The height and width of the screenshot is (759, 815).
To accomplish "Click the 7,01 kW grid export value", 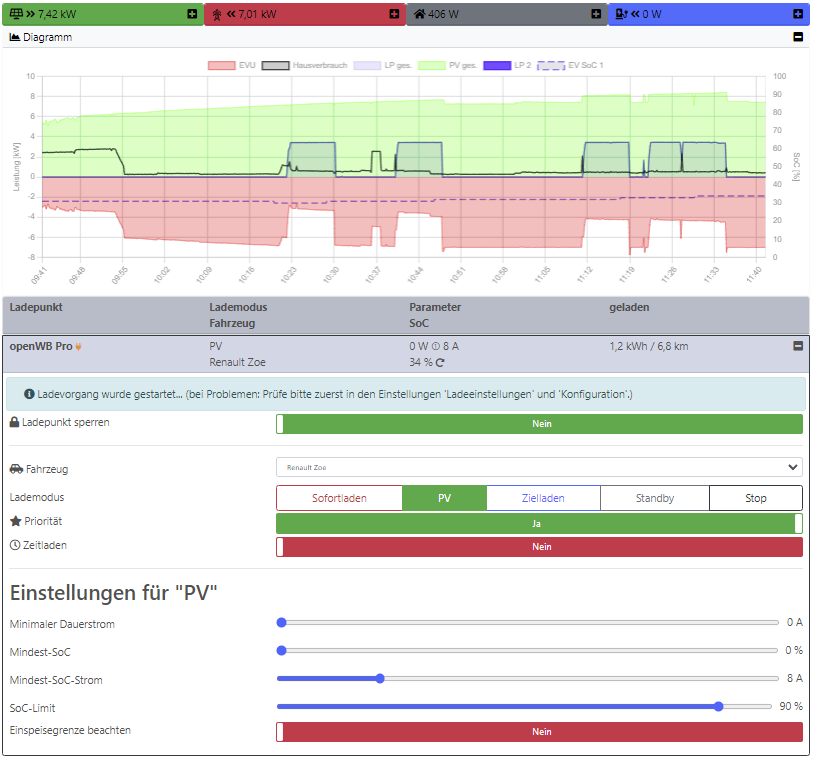I will coord(257,14).
